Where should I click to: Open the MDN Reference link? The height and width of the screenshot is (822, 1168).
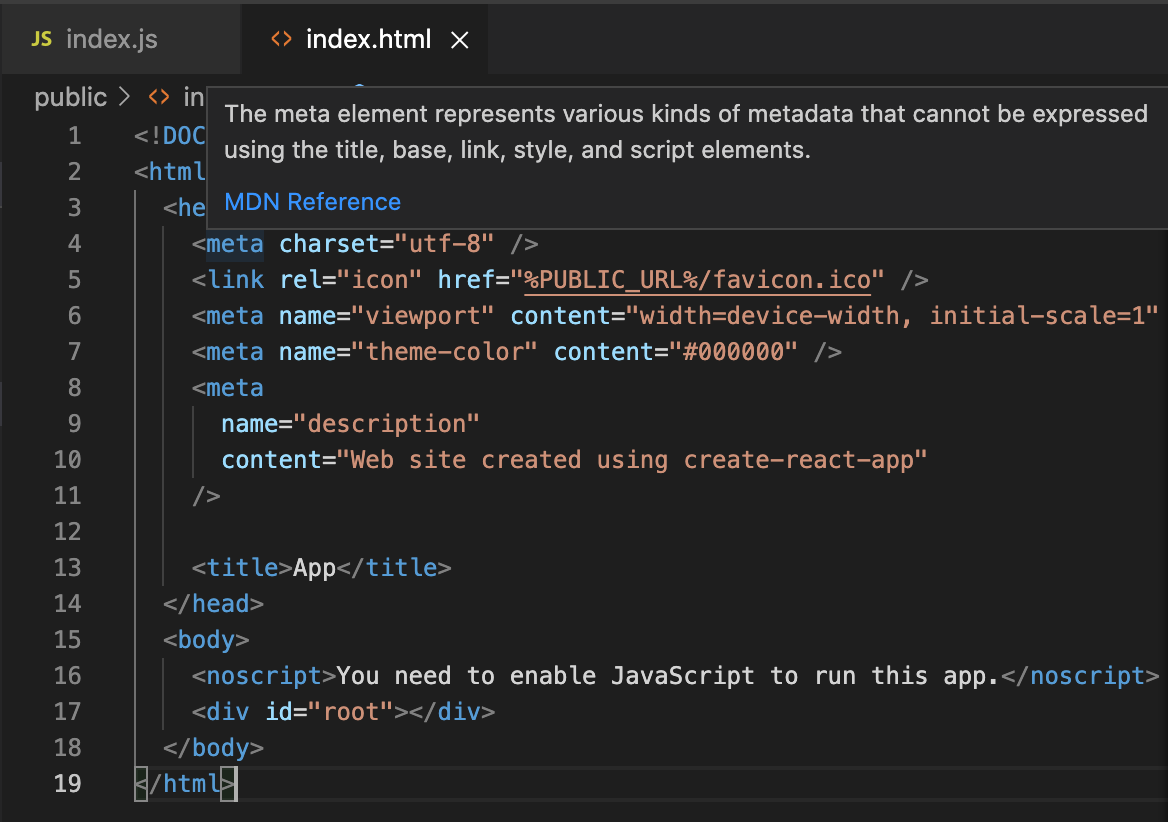coord(312,202)
